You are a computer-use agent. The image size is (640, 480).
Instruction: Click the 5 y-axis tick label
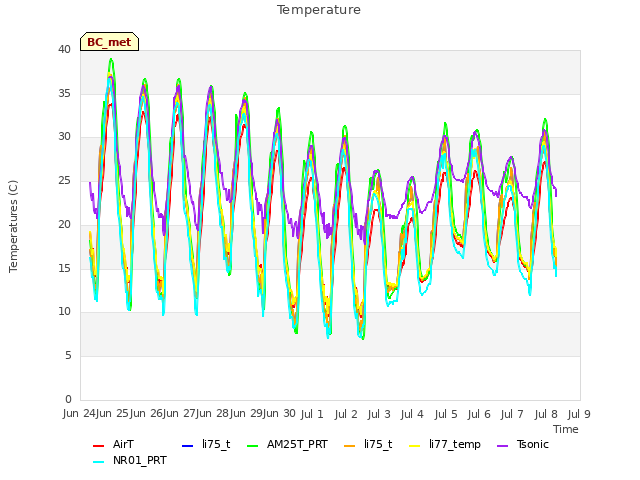(68, 356)
